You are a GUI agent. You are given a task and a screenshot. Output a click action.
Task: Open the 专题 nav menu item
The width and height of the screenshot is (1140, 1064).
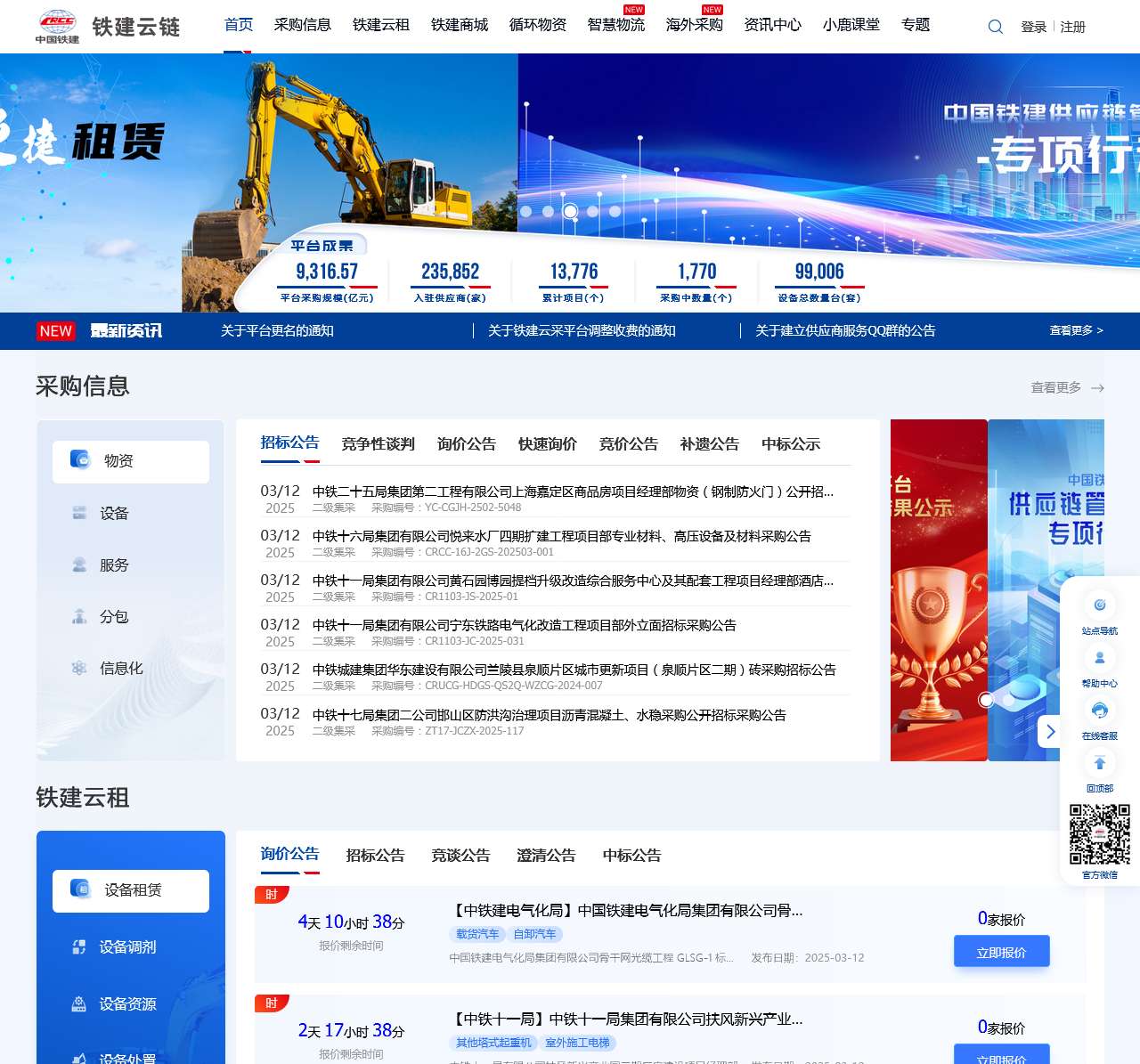point(916,25)
